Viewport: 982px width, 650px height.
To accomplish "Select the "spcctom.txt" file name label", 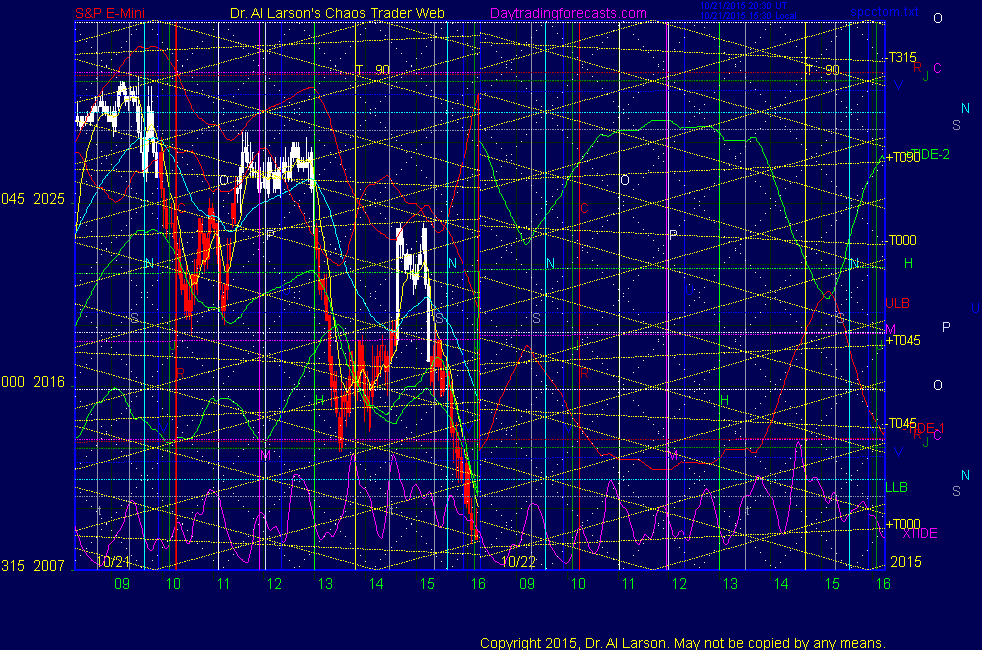I will [x=884, y=12].
